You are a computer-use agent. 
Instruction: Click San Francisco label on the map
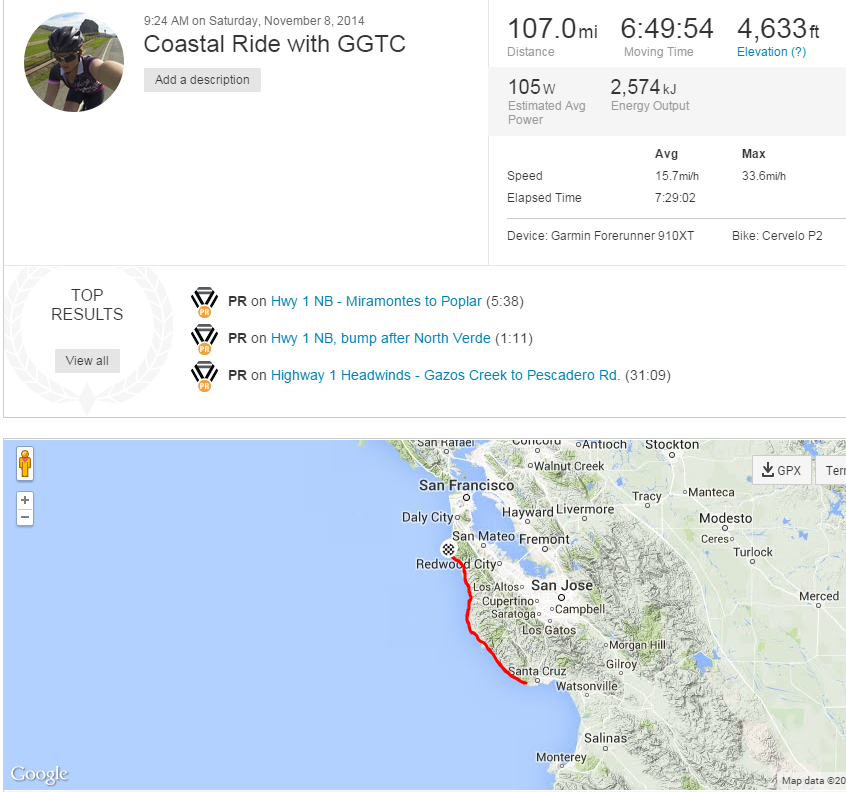click(x=465, y=485)
